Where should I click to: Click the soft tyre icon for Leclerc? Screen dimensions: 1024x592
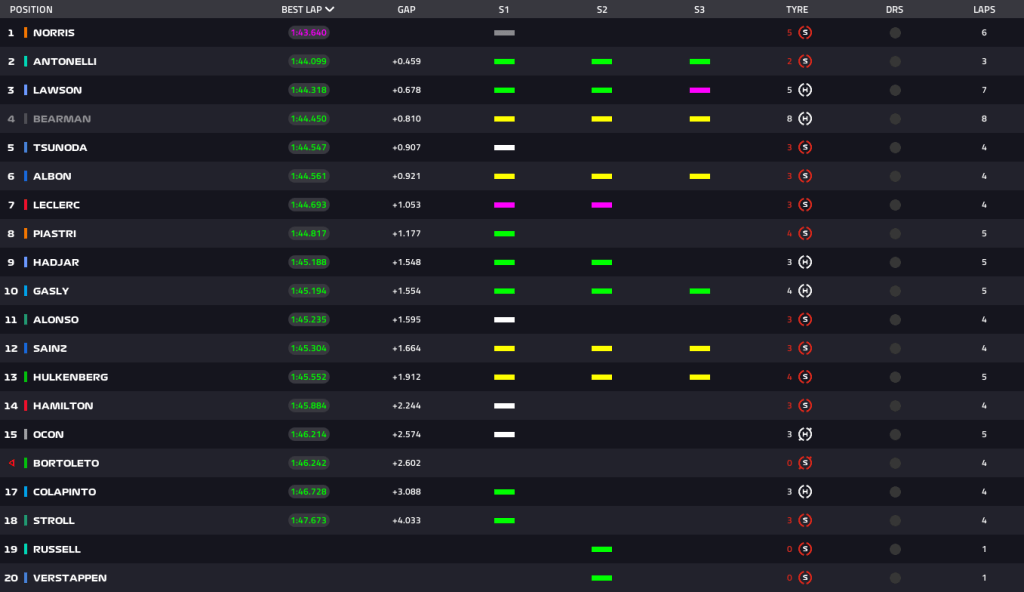point(805,205)
